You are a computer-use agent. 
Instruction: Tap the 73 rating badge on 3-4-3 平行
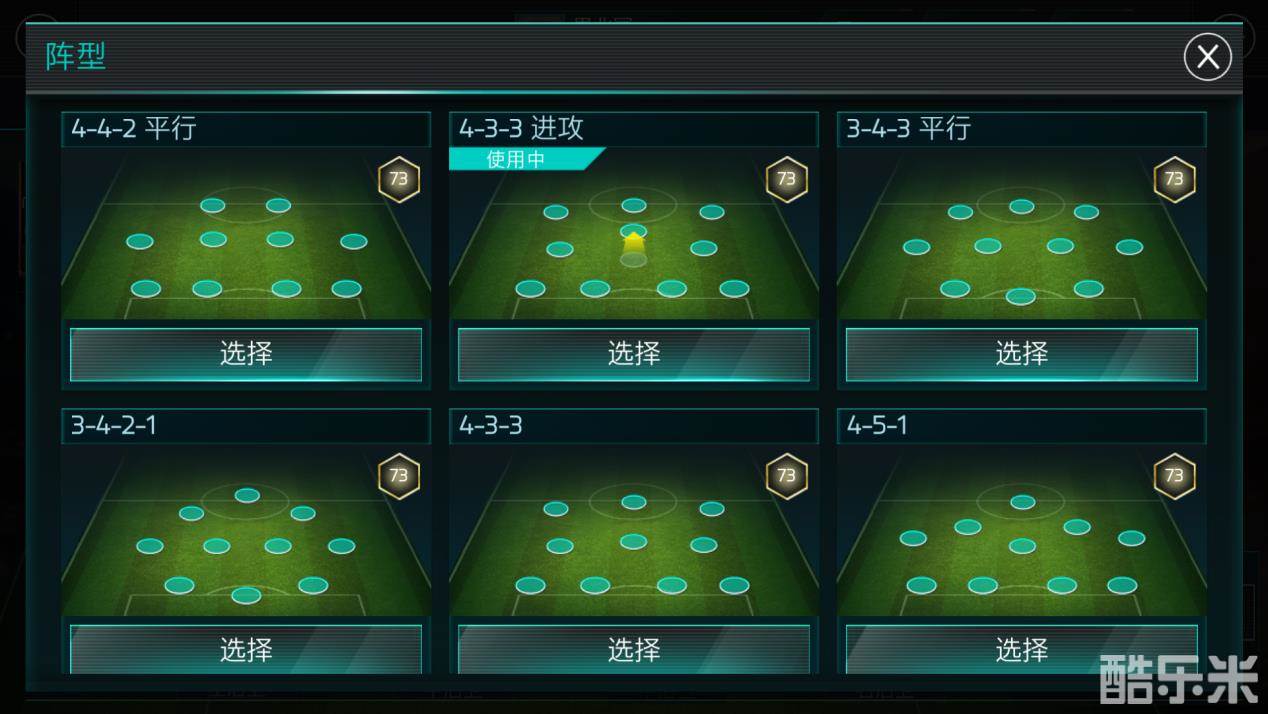1174,180
